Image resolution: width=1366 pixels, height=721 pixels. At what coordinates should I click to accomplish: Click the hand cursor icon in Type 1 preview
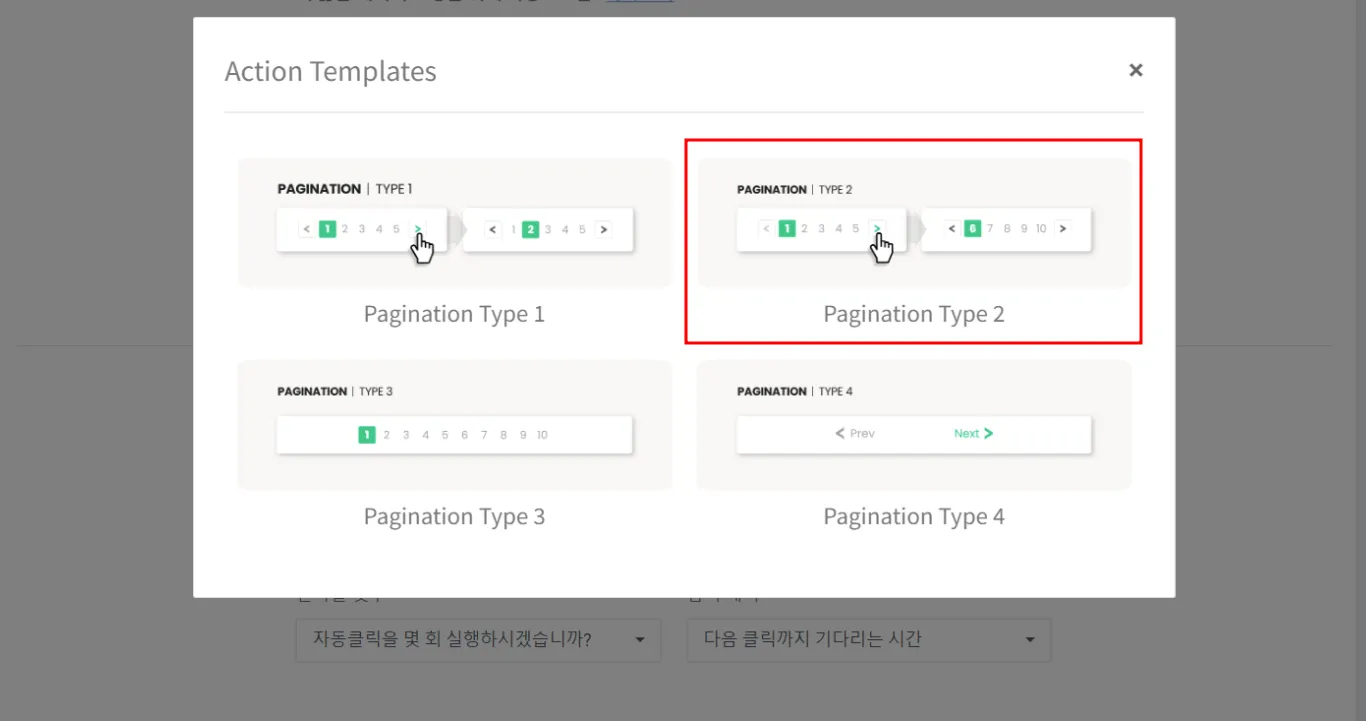[x=423, y=248]
